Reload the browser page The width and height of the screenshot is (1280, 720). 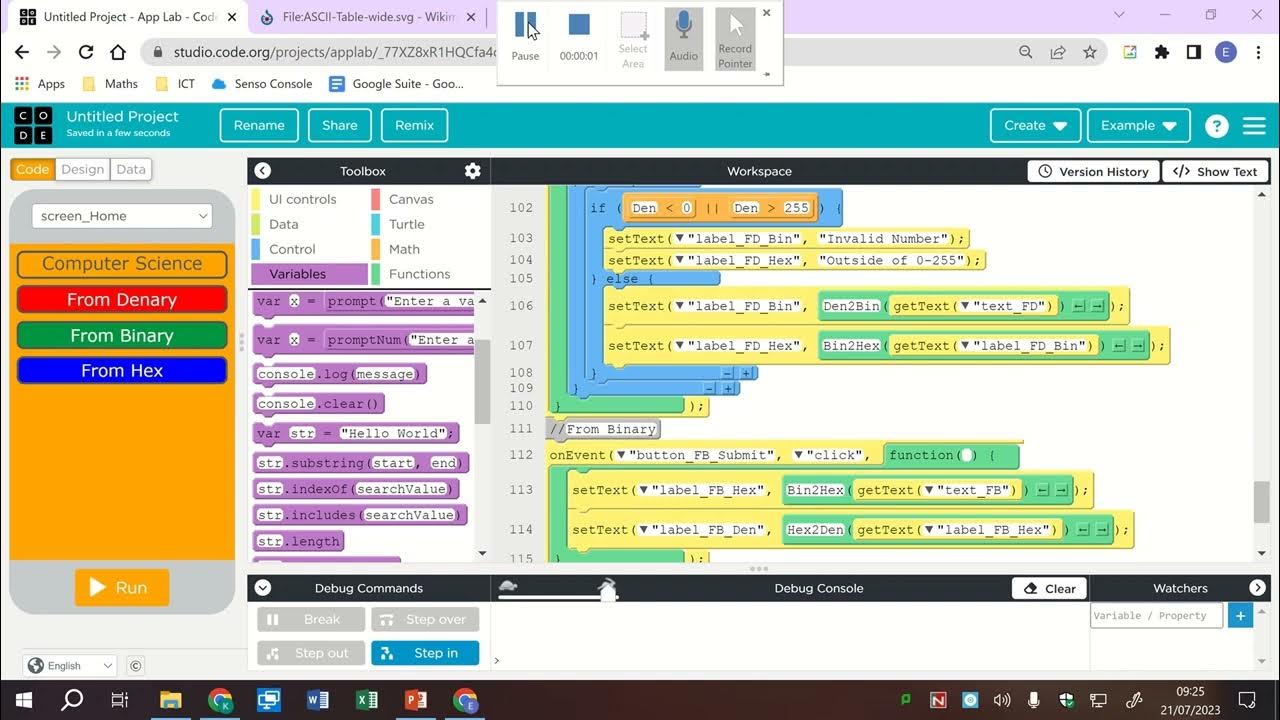[x=86, y=52]
